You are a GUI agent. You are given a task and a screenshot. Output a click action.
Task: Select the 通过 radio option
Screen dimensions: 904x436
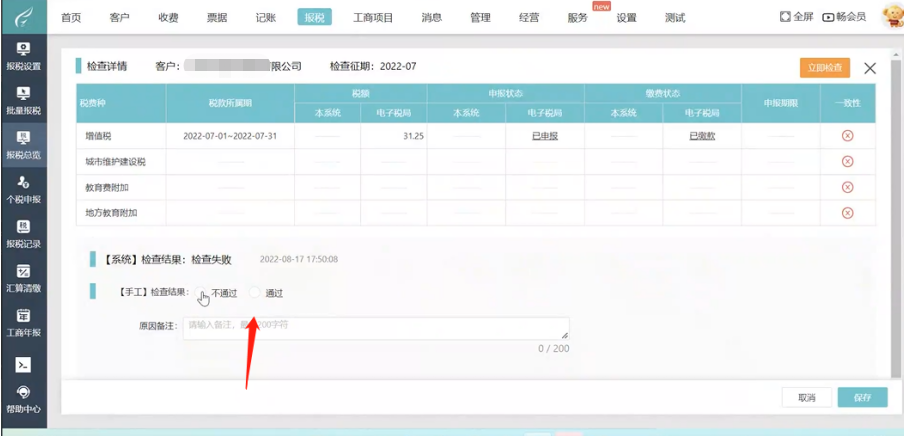click(x=257, y=293)
